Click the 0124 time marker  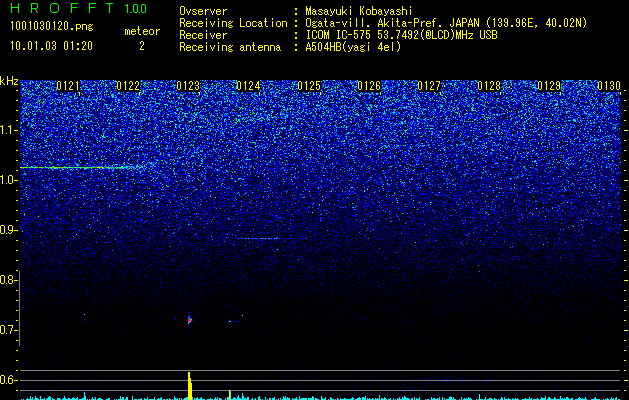coord(248,86)
